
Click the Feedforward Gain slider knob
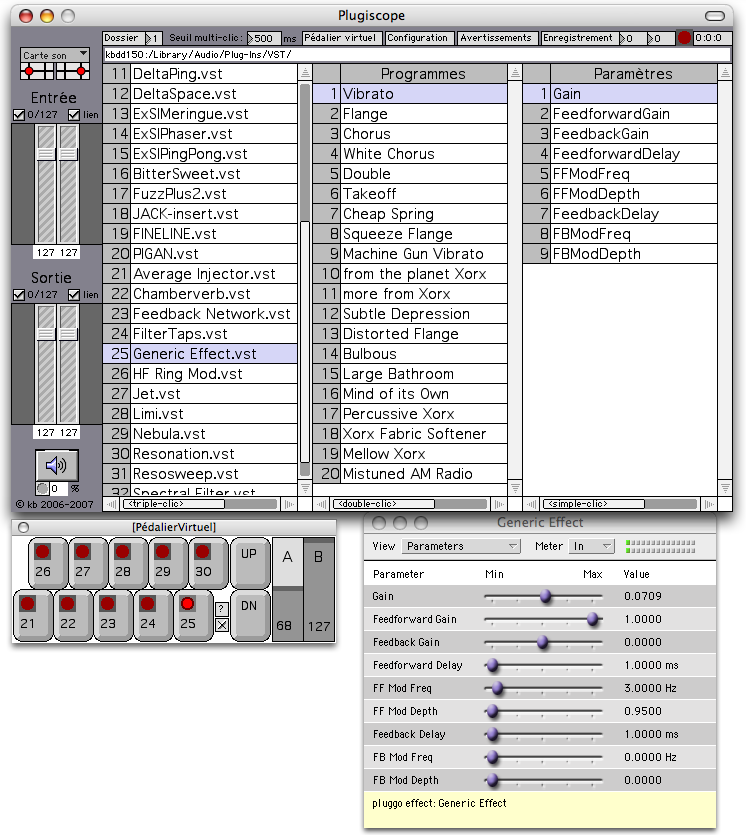tap(593, 619)
